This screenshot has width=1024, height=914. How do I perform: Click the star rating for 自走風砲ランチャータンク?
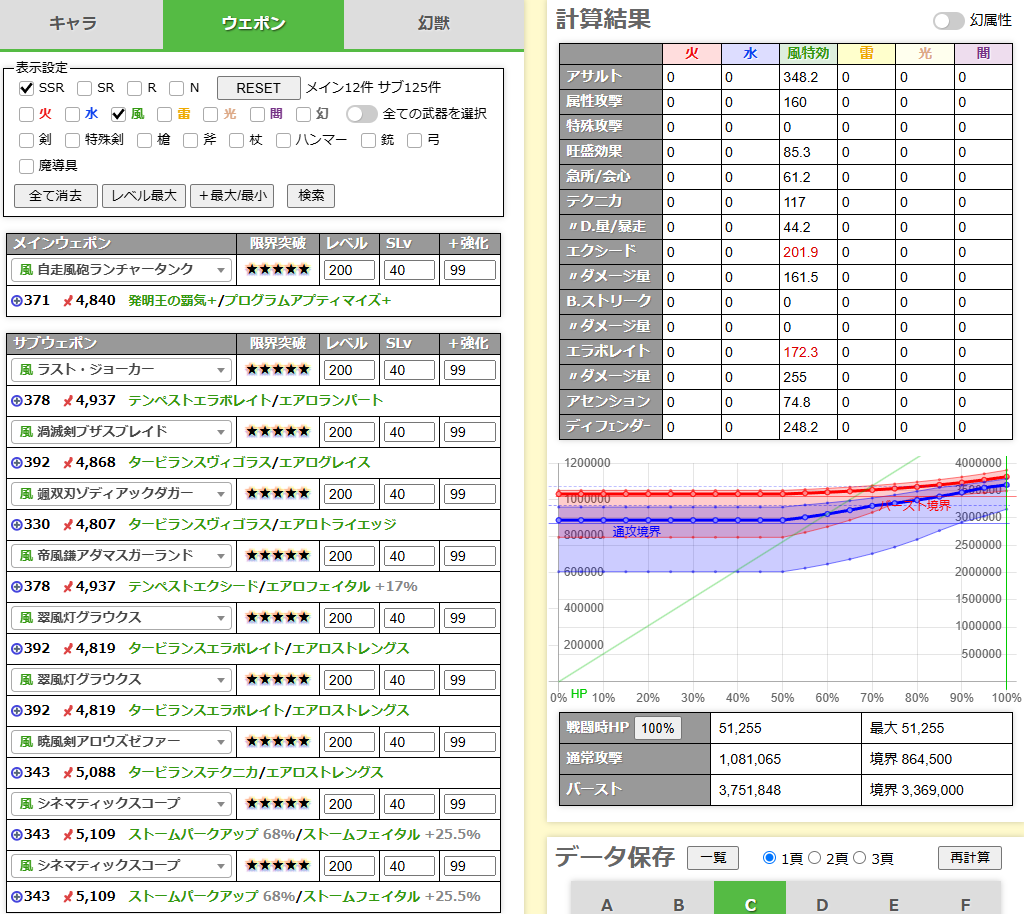click(277, 270)
